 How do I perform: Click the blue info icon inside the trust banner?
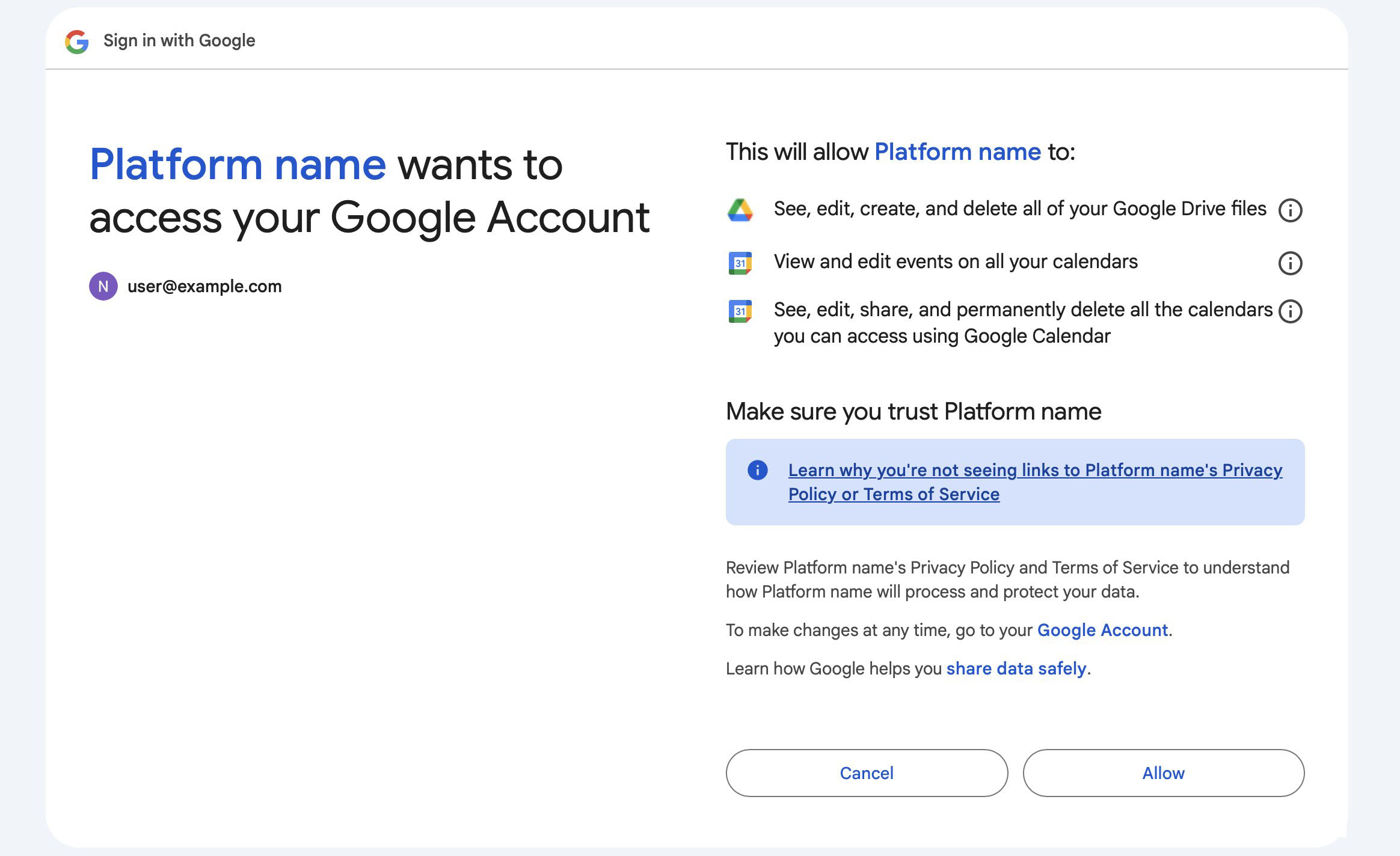758,471
